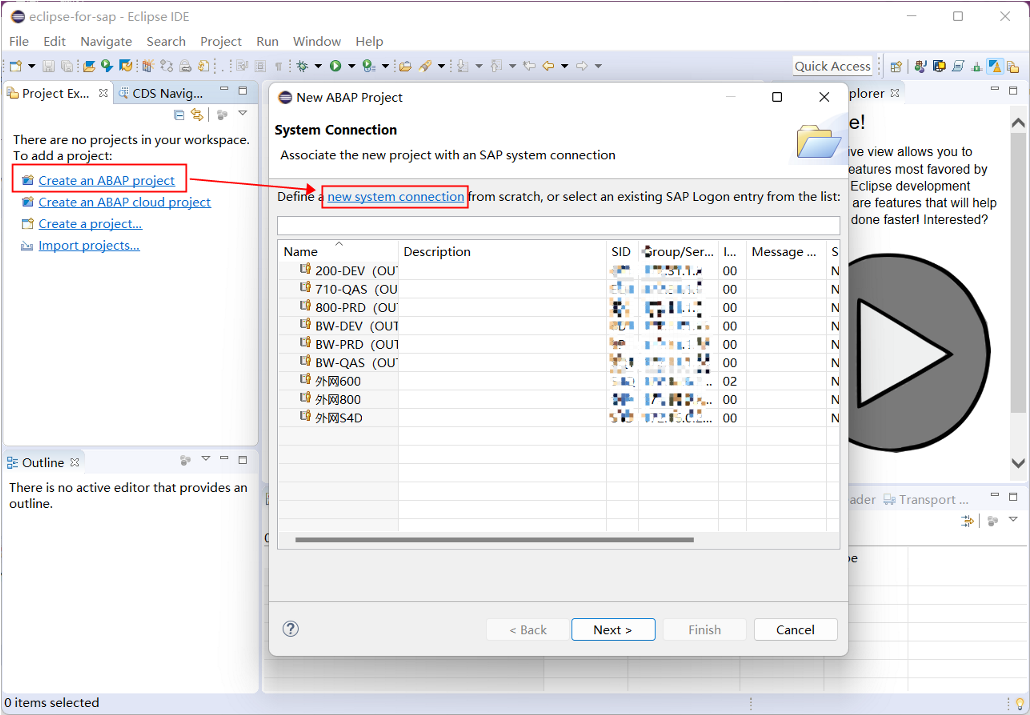Open the Forward history dropdown arrow
Image resolution: width=1030 pixels, height=715 pixels.
pos(598,66)
